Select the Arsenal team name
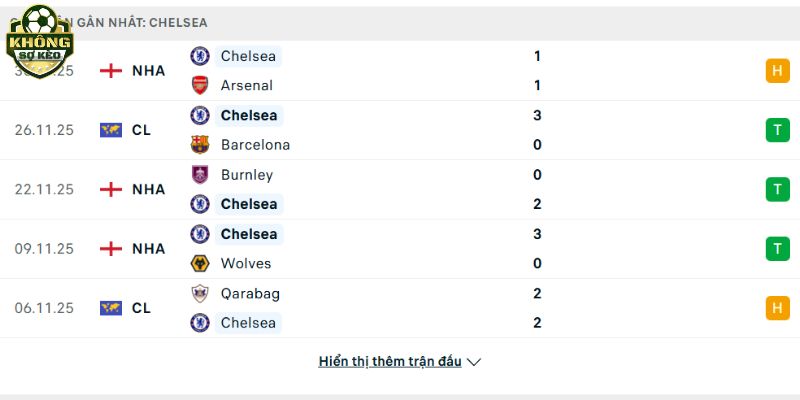800x400 pixels. 246,85
